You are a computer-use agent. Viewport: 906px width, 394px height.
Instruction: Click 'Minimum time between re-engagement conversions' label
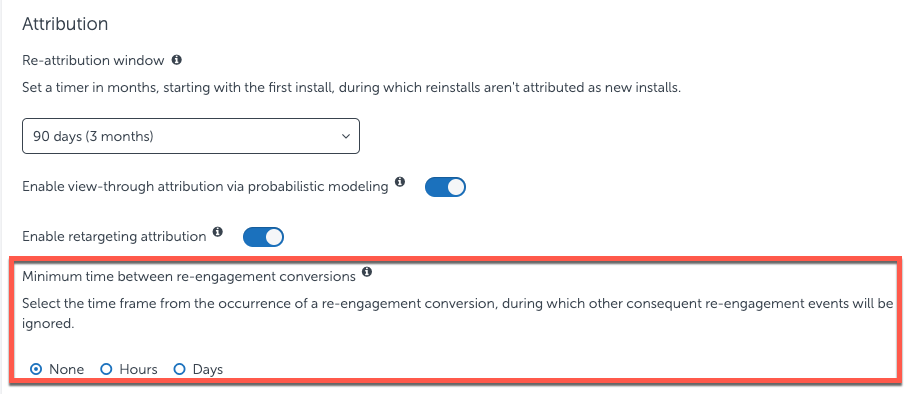point(189,277)
